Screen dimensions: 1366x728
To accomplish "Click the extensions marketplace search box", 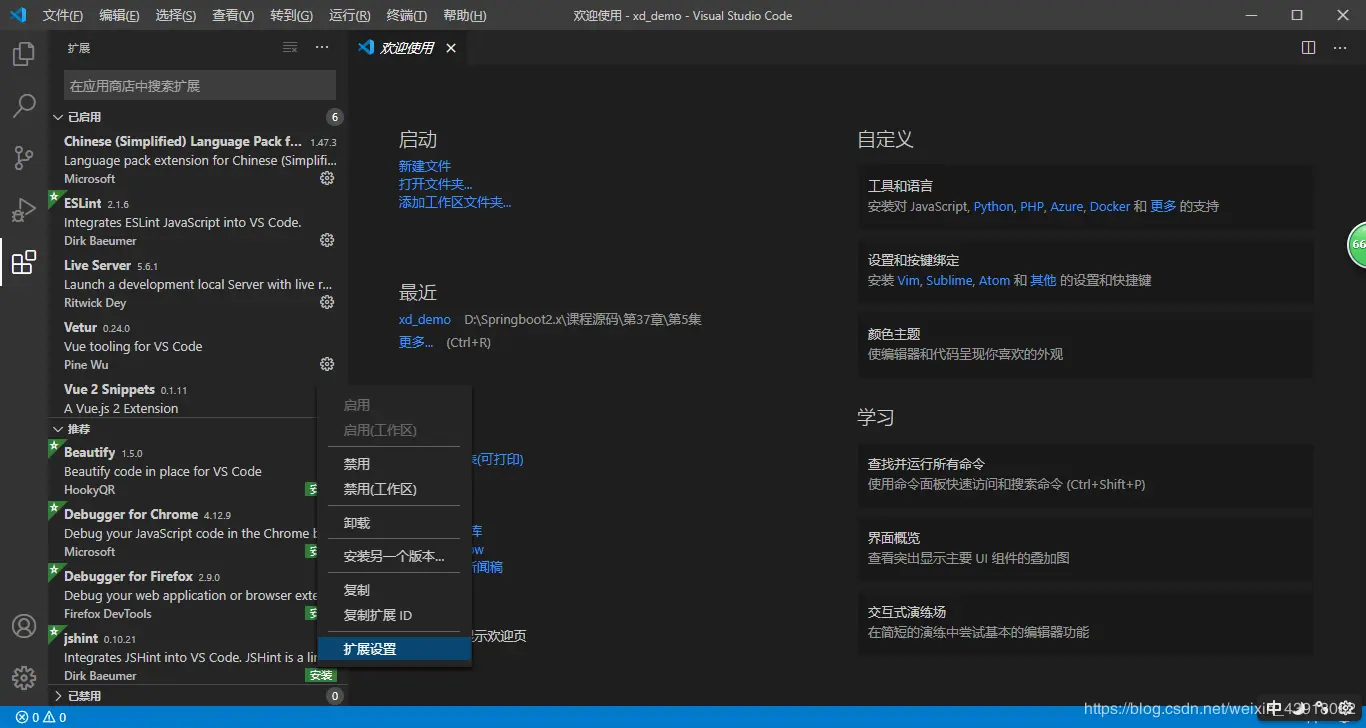I will 199,85.
